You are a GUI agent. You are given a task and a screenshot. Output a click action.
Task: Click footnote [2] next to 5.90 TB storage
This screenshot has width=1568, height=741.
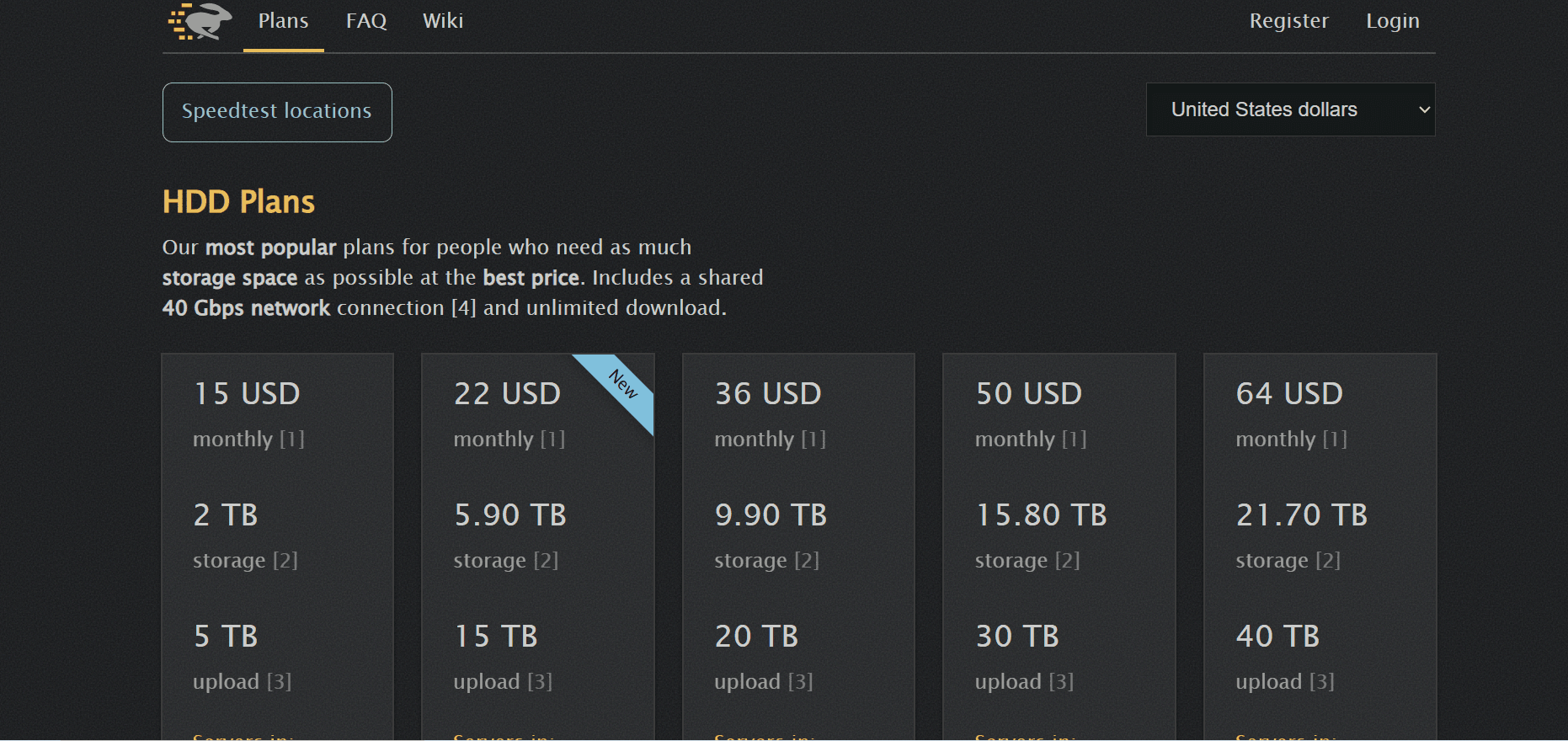pyautogui.click(x=546, y=561)
